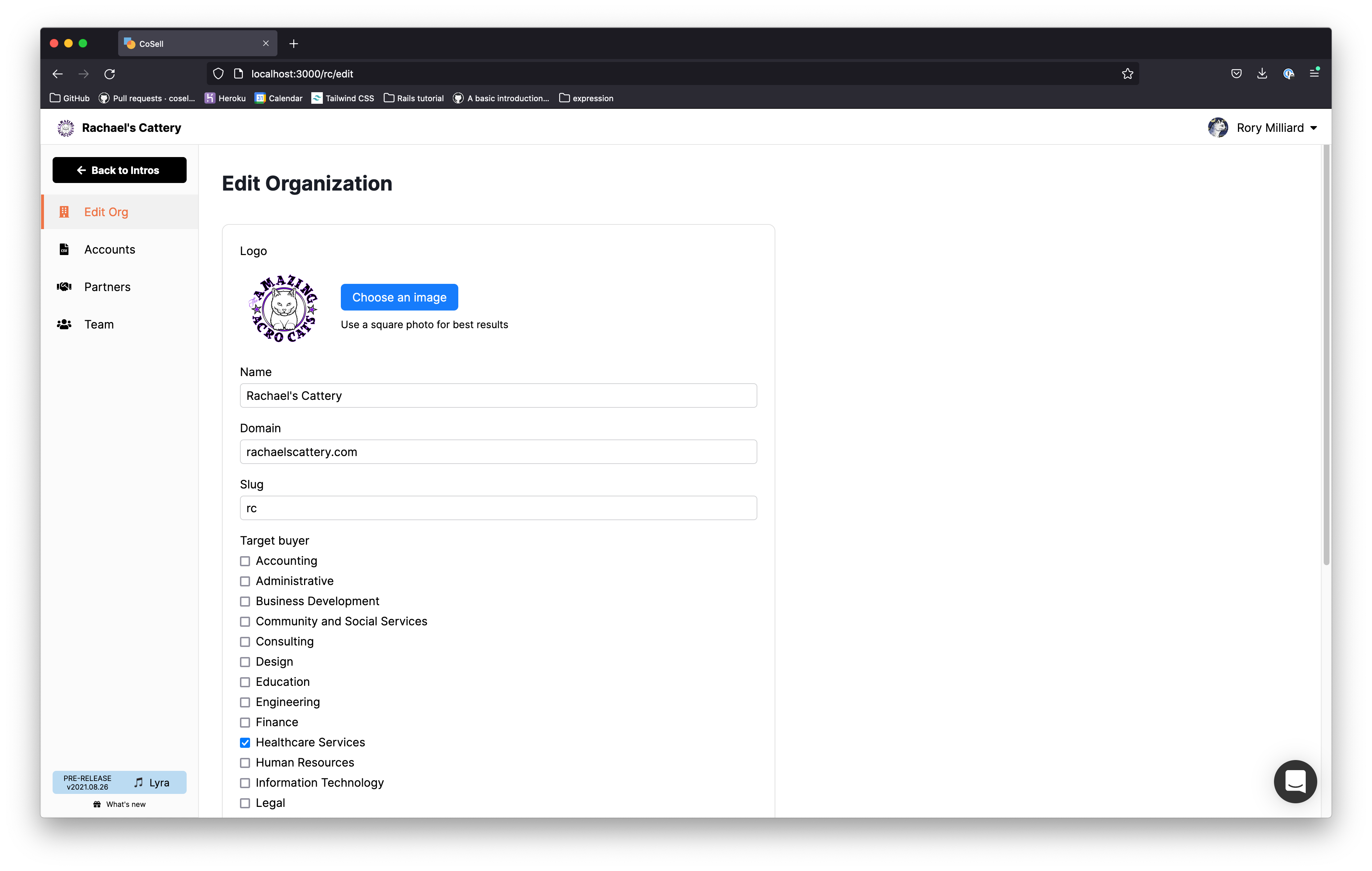Image resolution: width=1372 pixels, height=871 pixels.
Task: Check the Information Technology checkbox
Action: [245, 783]
